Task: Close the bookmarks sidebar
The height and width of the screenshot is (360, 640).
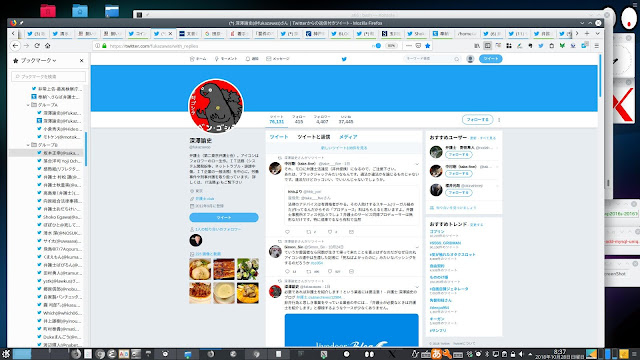Action: (x=82, y=60)
